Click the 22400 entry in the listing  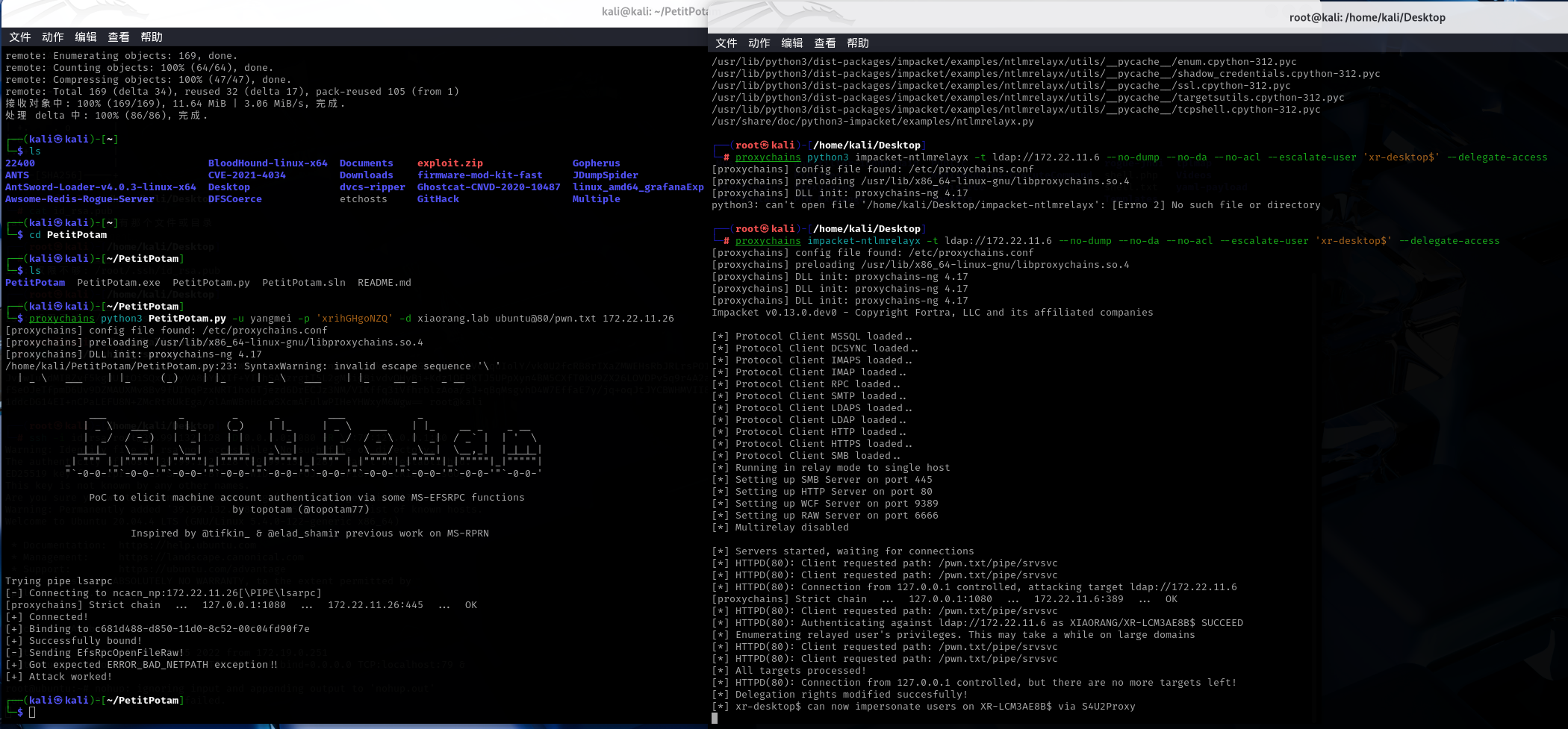[20, 163]
